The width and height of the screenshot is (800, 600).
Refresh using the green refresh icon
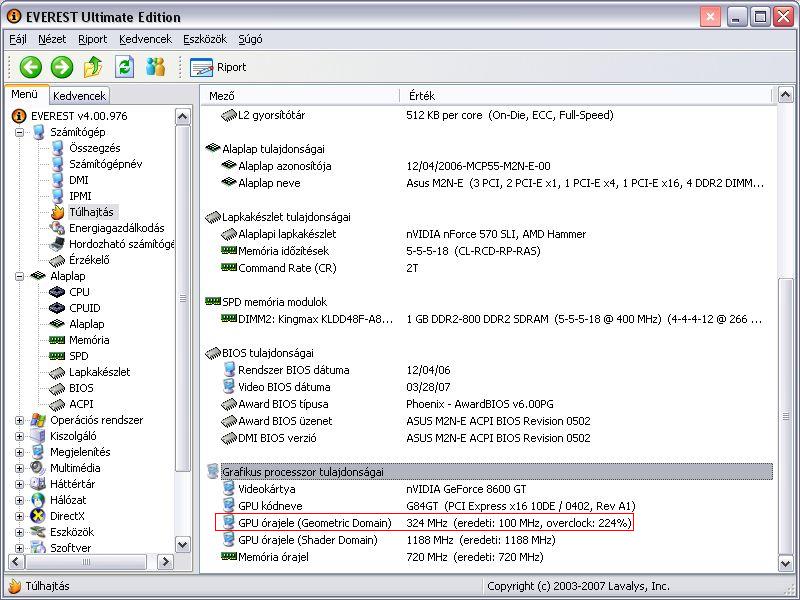pyautogui.click(x=124, y=67)
